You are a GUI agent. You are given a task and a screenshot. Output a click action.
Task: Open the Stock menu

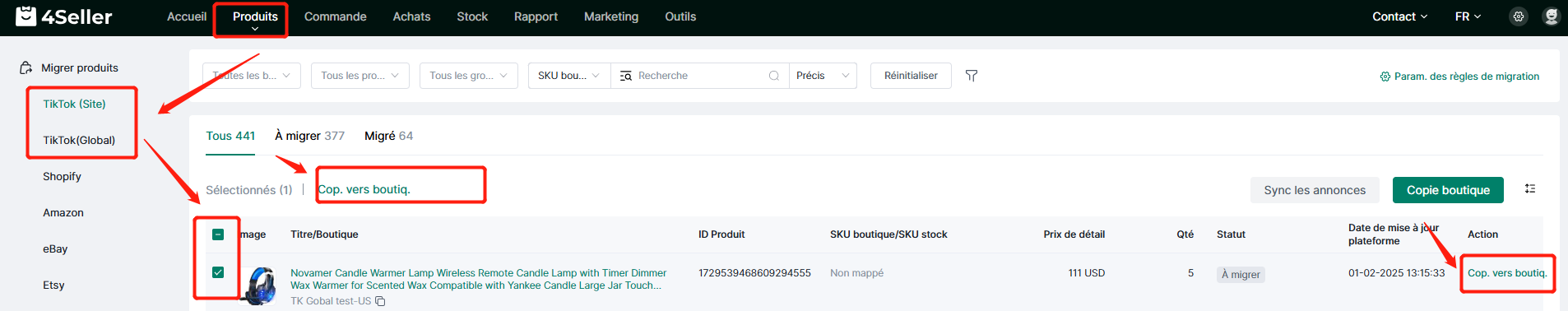pos(472,16)
